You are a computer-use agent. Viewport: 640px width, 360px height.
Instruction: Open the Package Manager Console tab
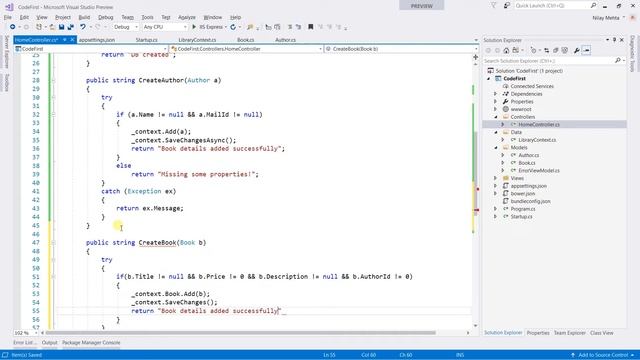91,342
